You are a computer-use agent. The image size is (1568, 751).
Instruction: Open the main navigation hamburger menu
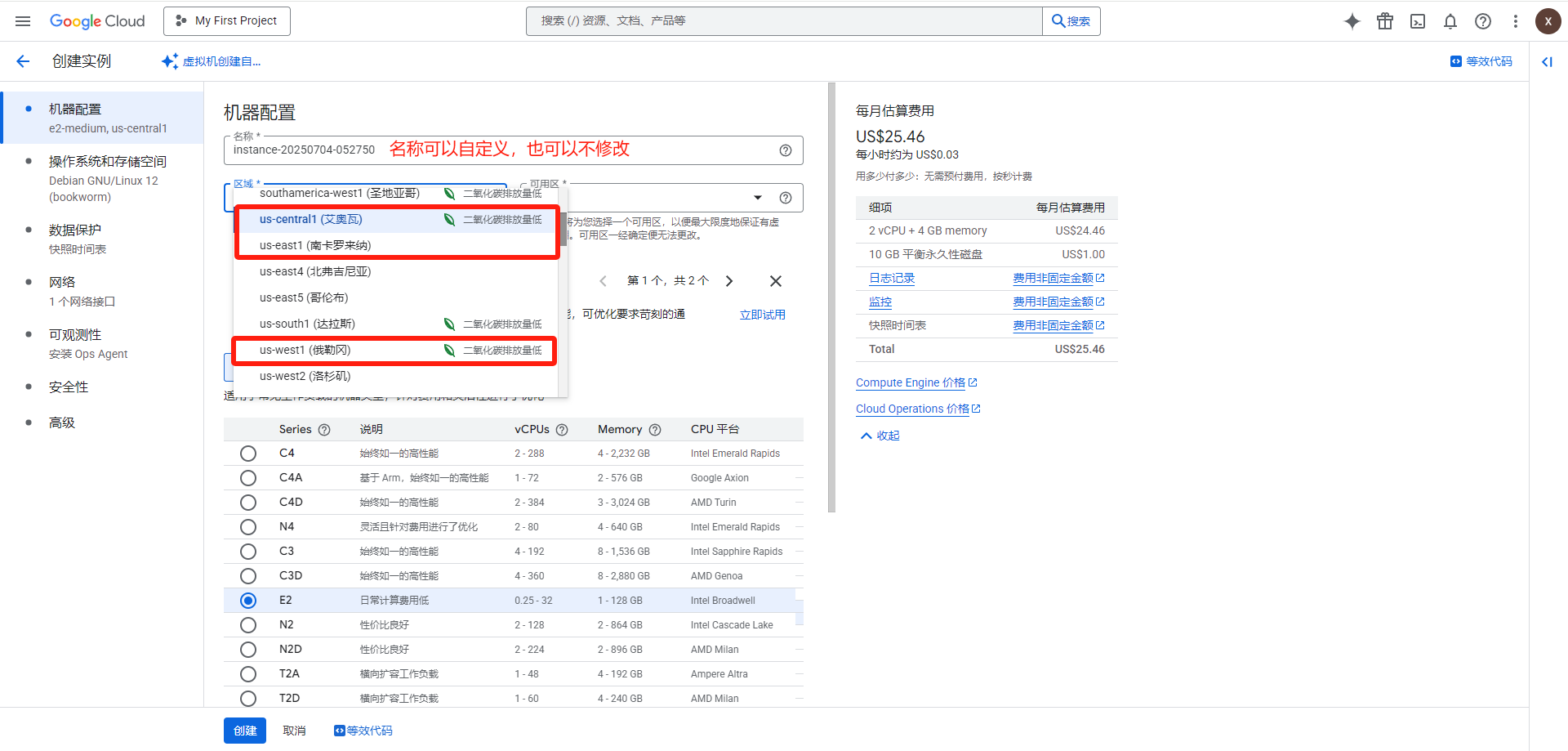[x=23, y=21]
